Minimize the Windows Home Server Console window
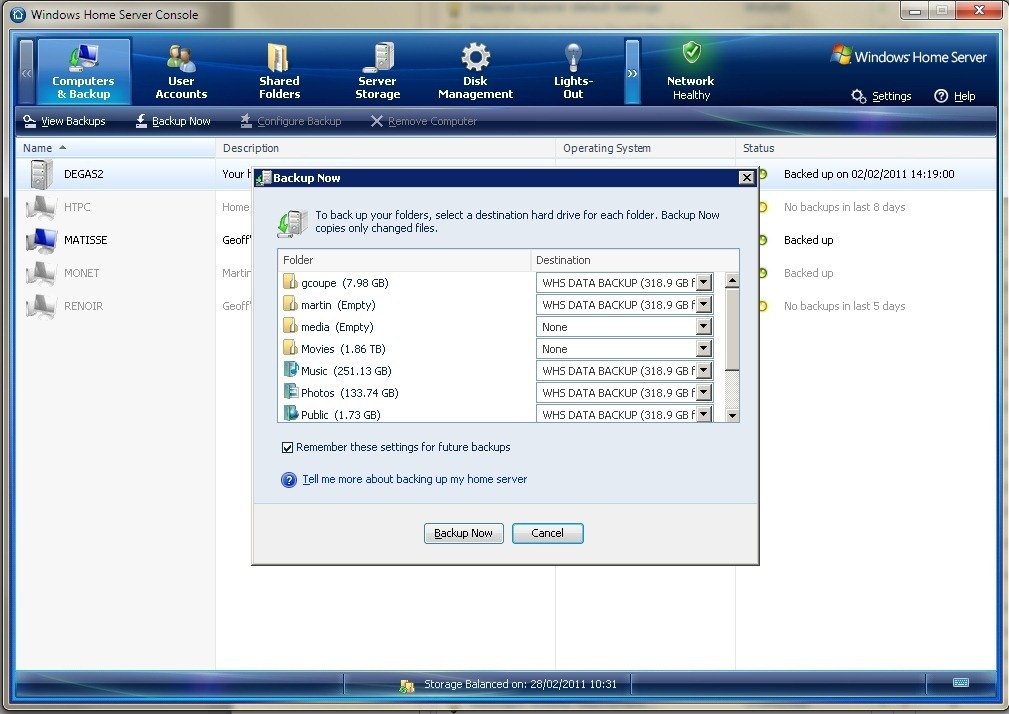This screenshot has width=1009, height=714. (915, 11)
